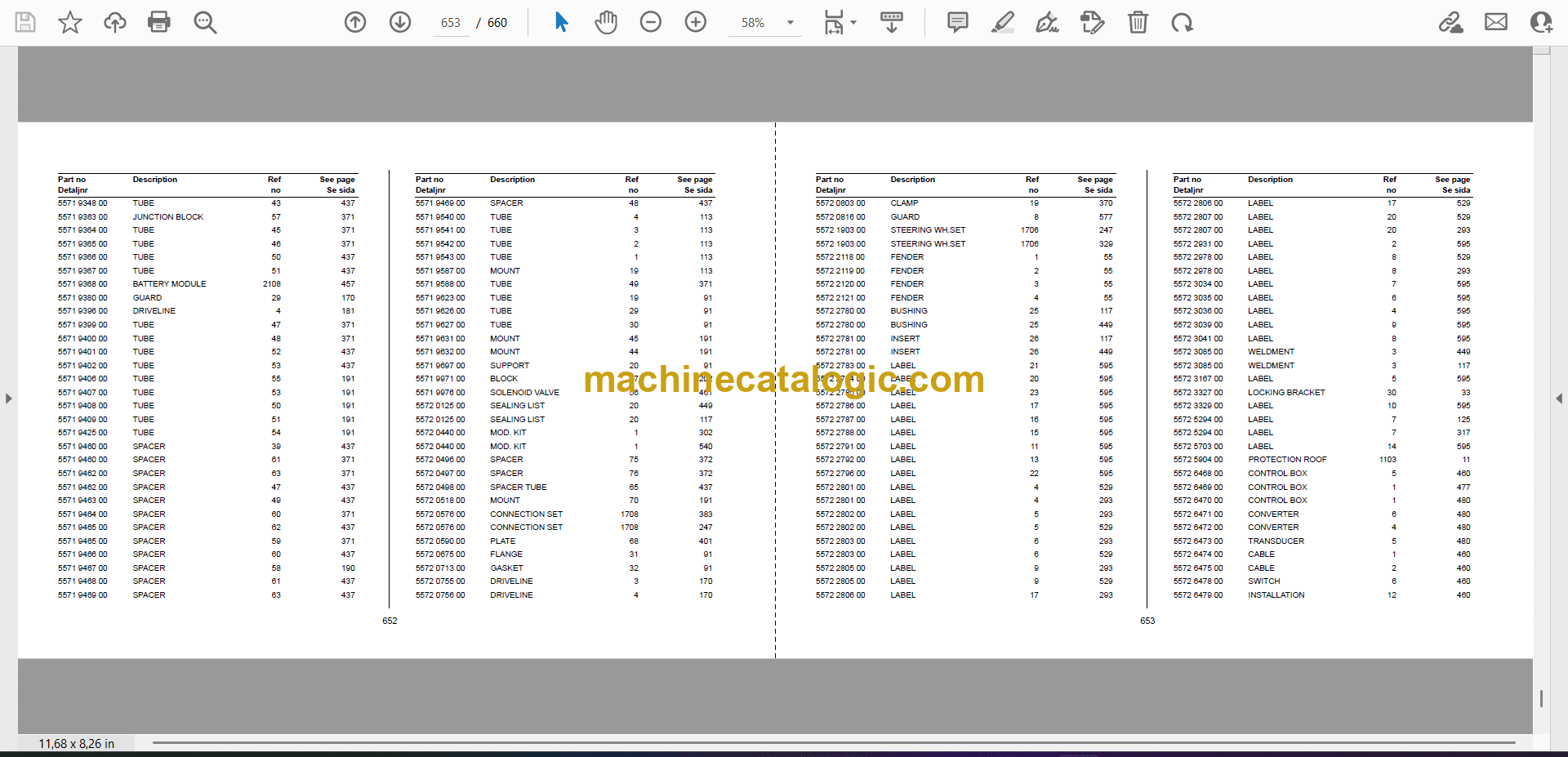This screenshot has height=757, width=1568.
Task: Click the SPACER TUBE description
Action: [519, 488]
